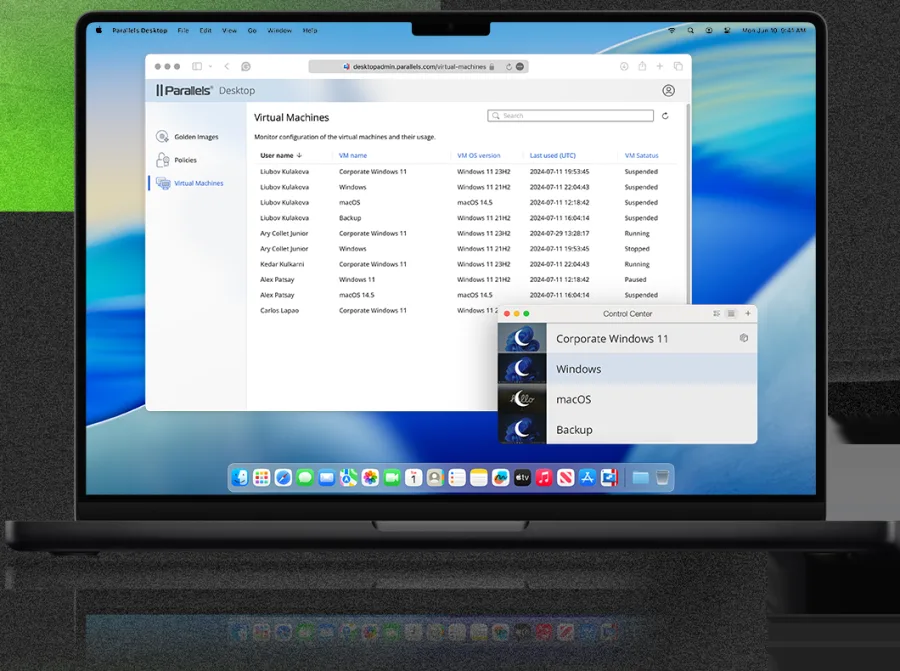Switch Control Center to compact list view
This screenshot has width=900, height=671.
tap(731, 313)
